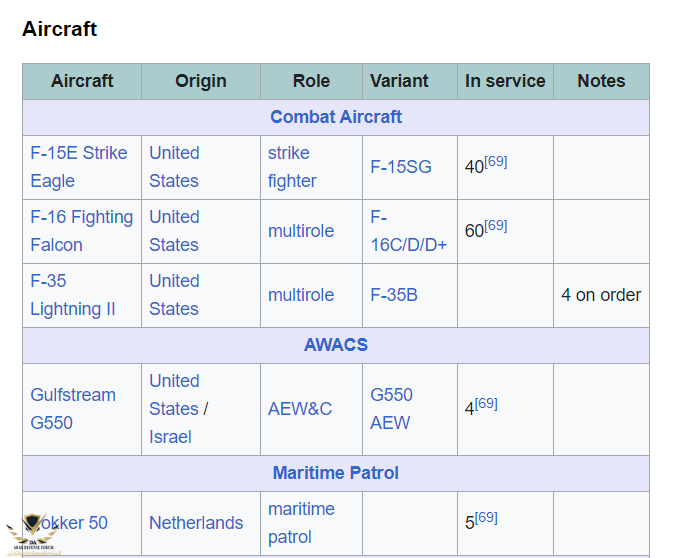Open the F-15E Strike Eagle link
The width and height of the screenshot is (673, 558).
pos(79,167)
